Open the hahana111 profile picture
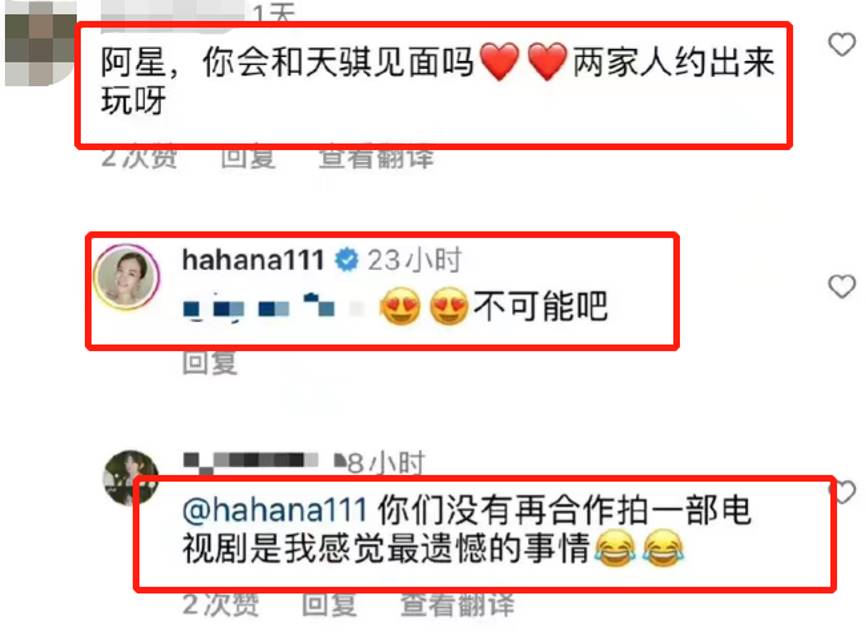866x643 pixels. click(127, 277)
